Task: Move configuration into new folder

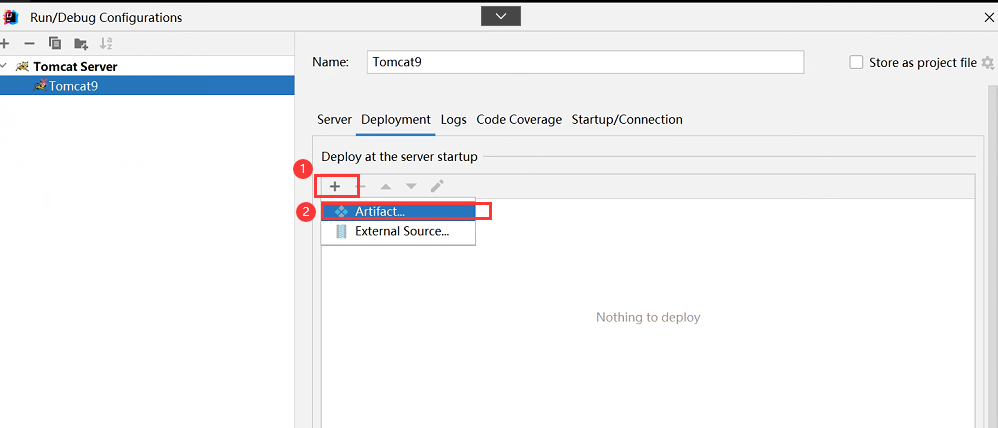Action: [81, 43]
